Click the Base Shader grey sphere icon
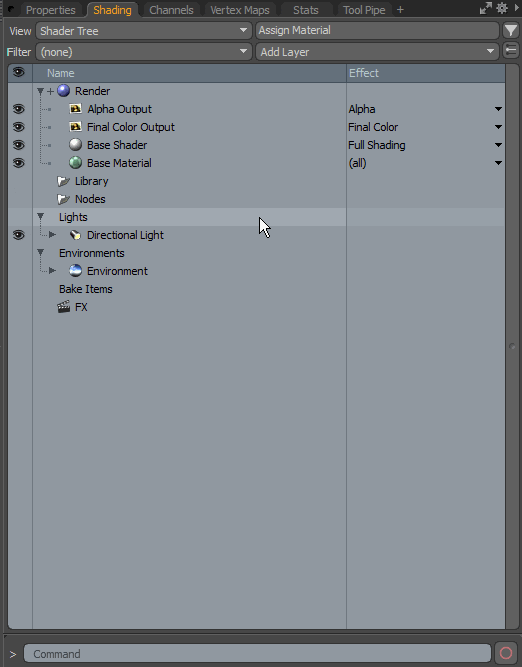The image size is (522, 667). [75, 145]
